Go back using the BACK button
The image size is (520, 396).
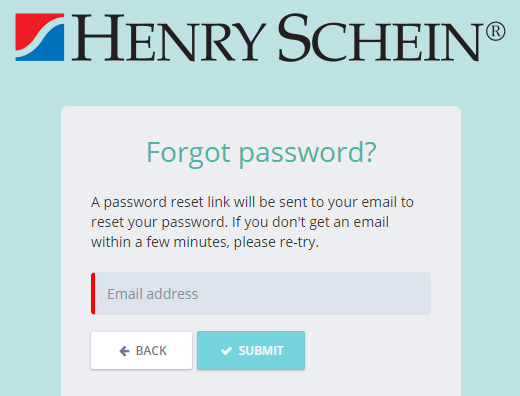141,350
